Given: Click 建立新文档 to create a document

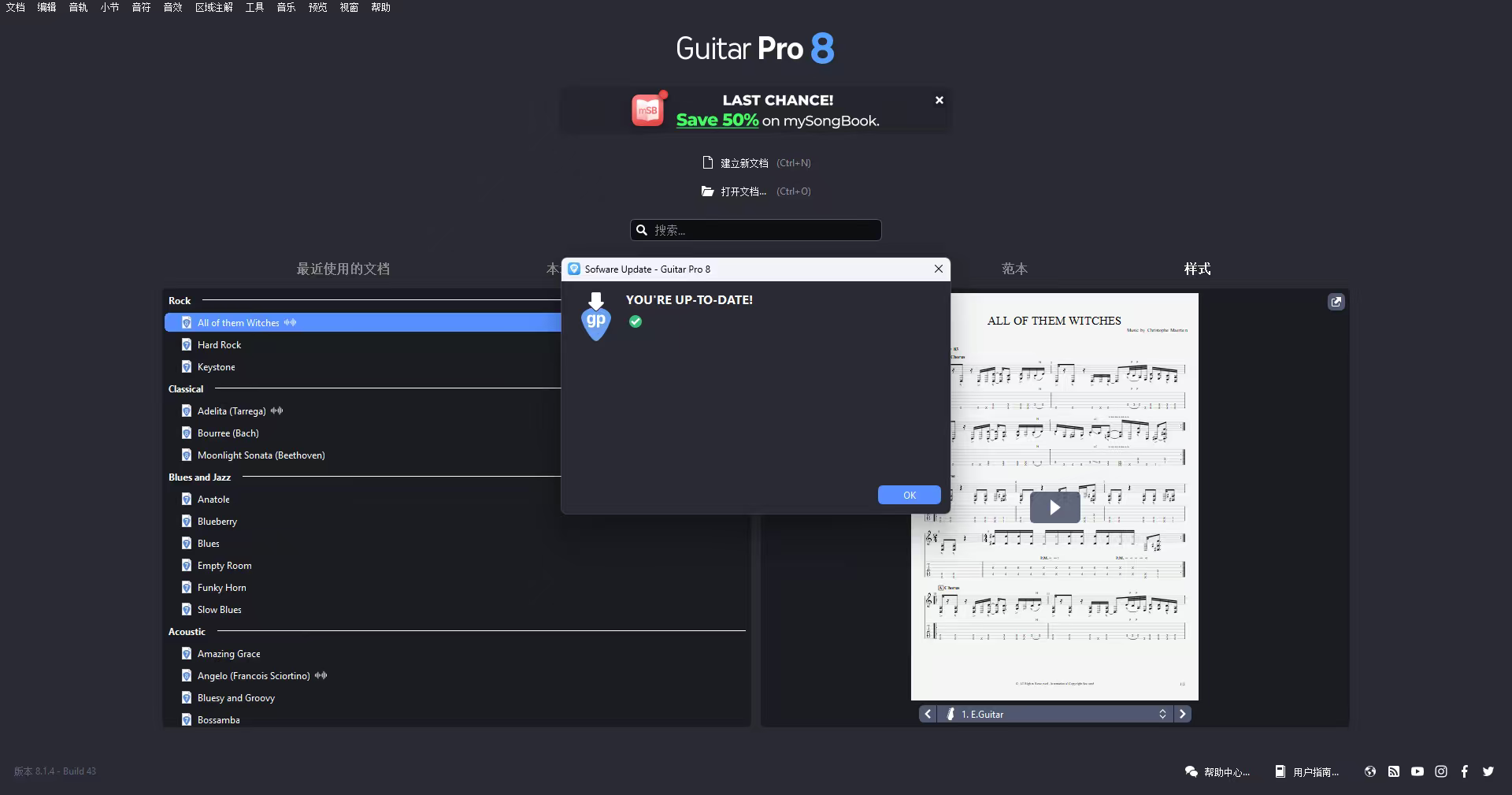Looking at the screenshot, I should [744, 163].
